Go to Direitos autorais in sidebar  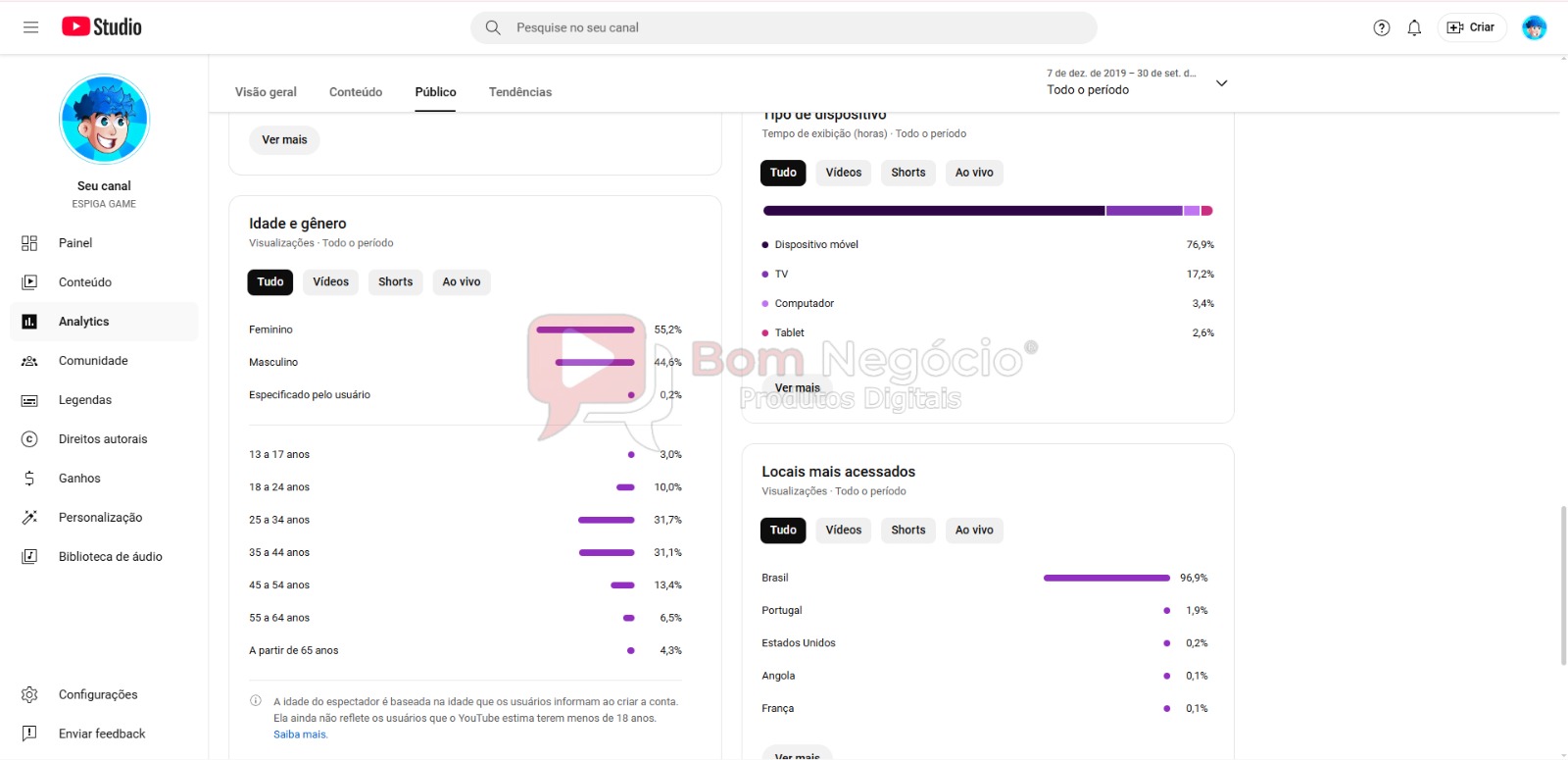tap(102, 439)
